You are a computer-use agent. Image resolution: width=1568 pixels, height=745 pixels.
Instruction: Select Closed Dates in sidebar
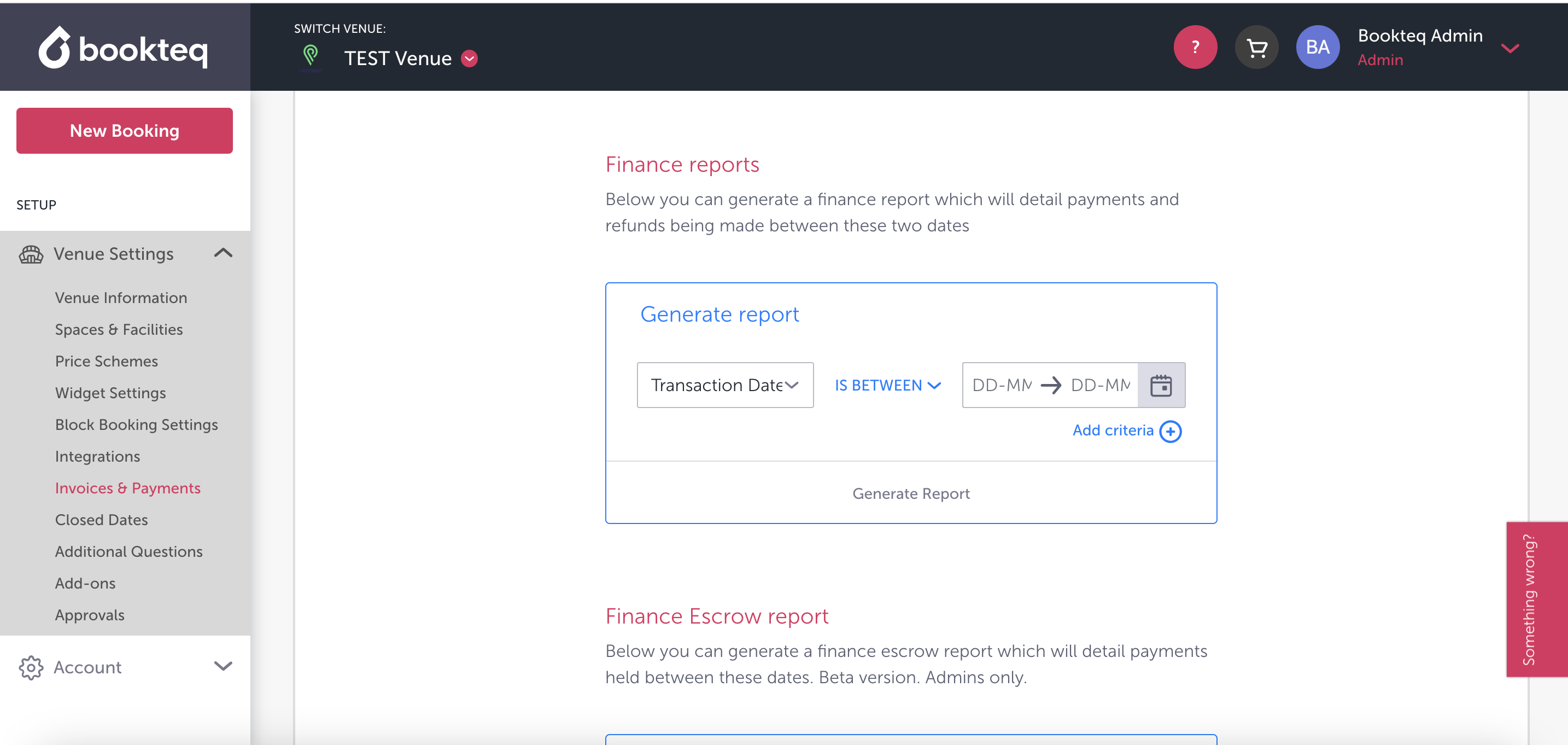click(x=101, y=520)
